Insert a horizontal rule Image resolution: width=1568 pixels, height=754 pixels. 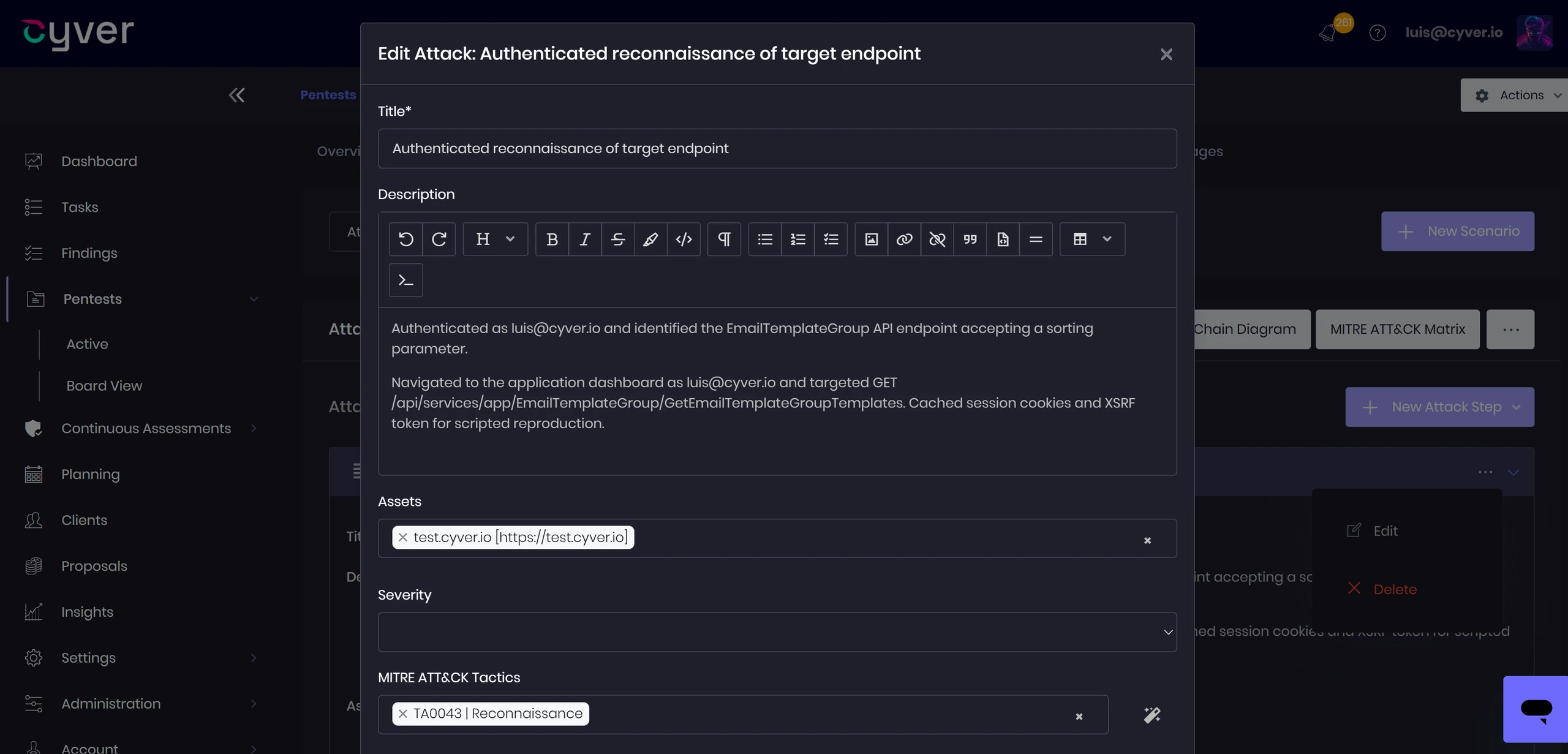(1036, 239)
